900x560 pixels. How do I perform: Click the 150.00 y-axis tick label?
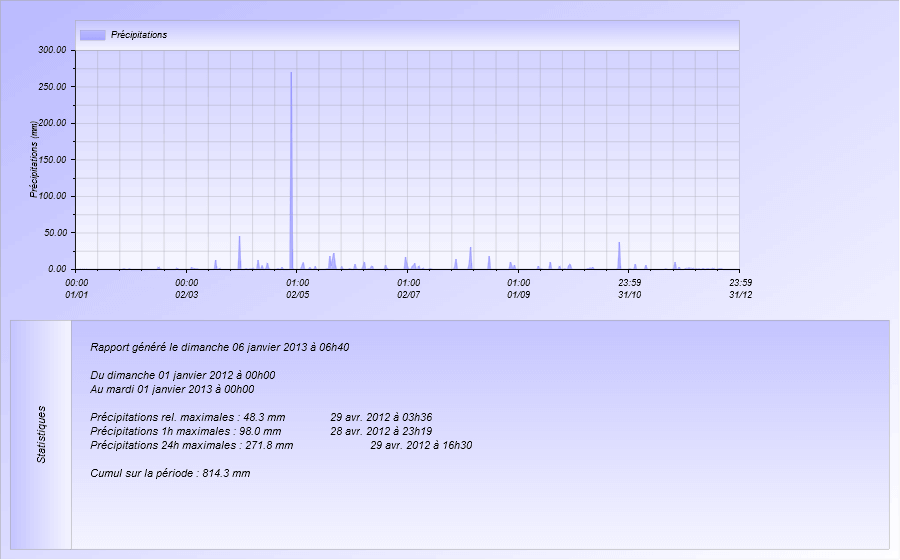pyautogui.click(x=52, y=160)
